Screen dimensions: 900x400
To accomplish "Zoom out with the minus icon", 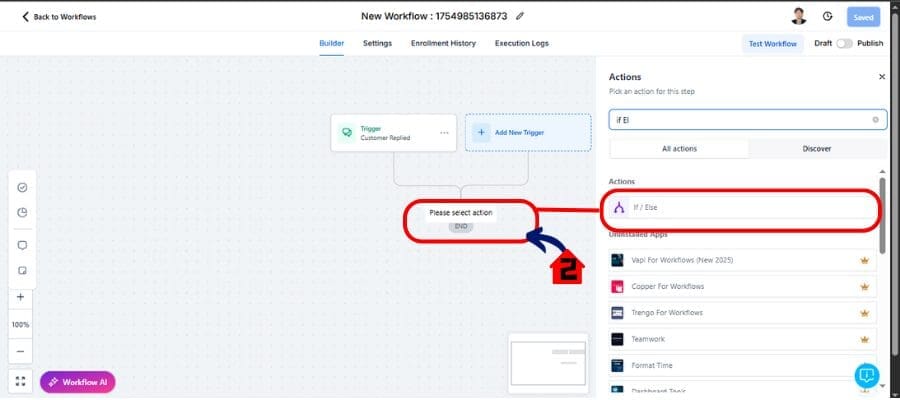I will click(x=21, y=352).
